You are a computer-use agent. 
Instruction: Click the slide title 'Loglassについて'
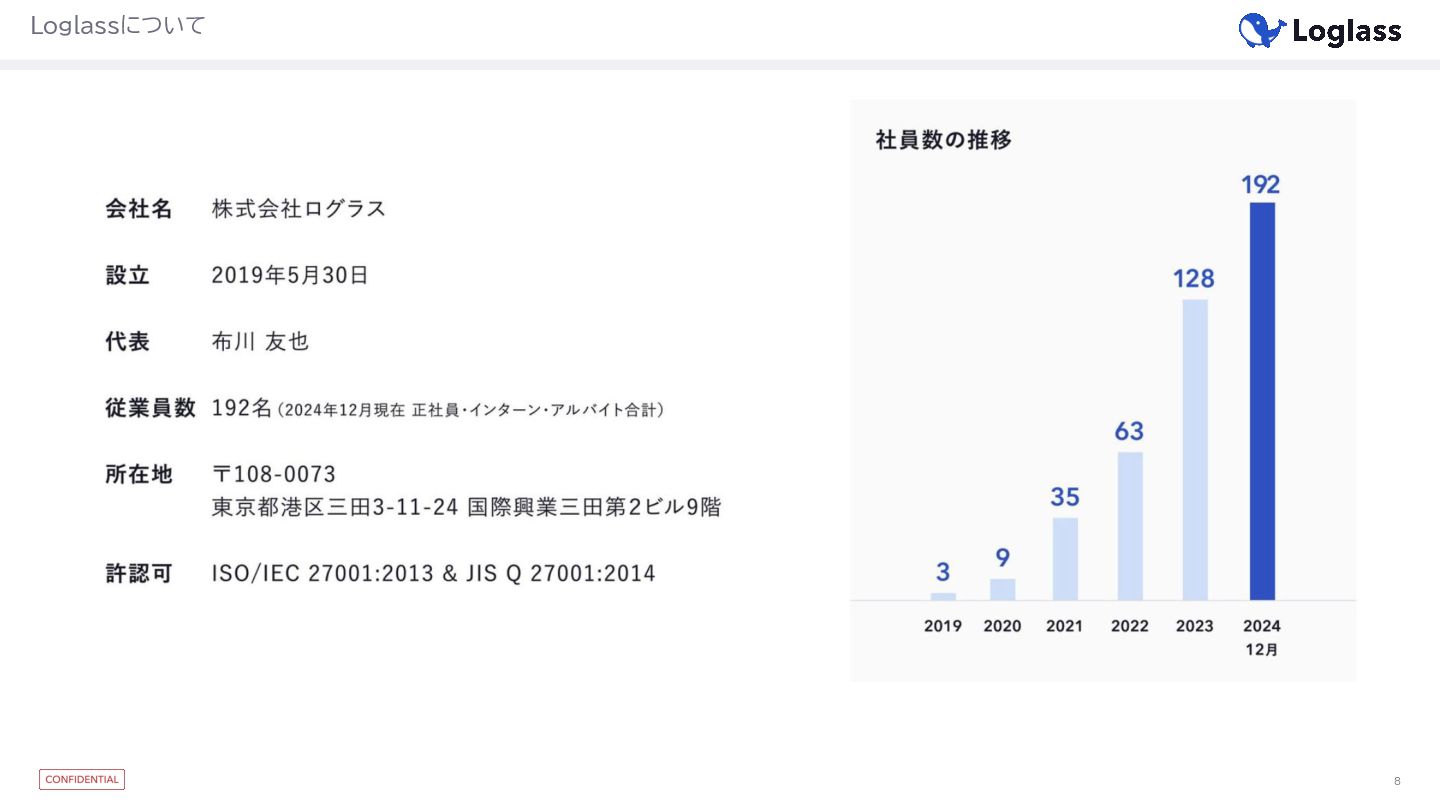[117, 26]
